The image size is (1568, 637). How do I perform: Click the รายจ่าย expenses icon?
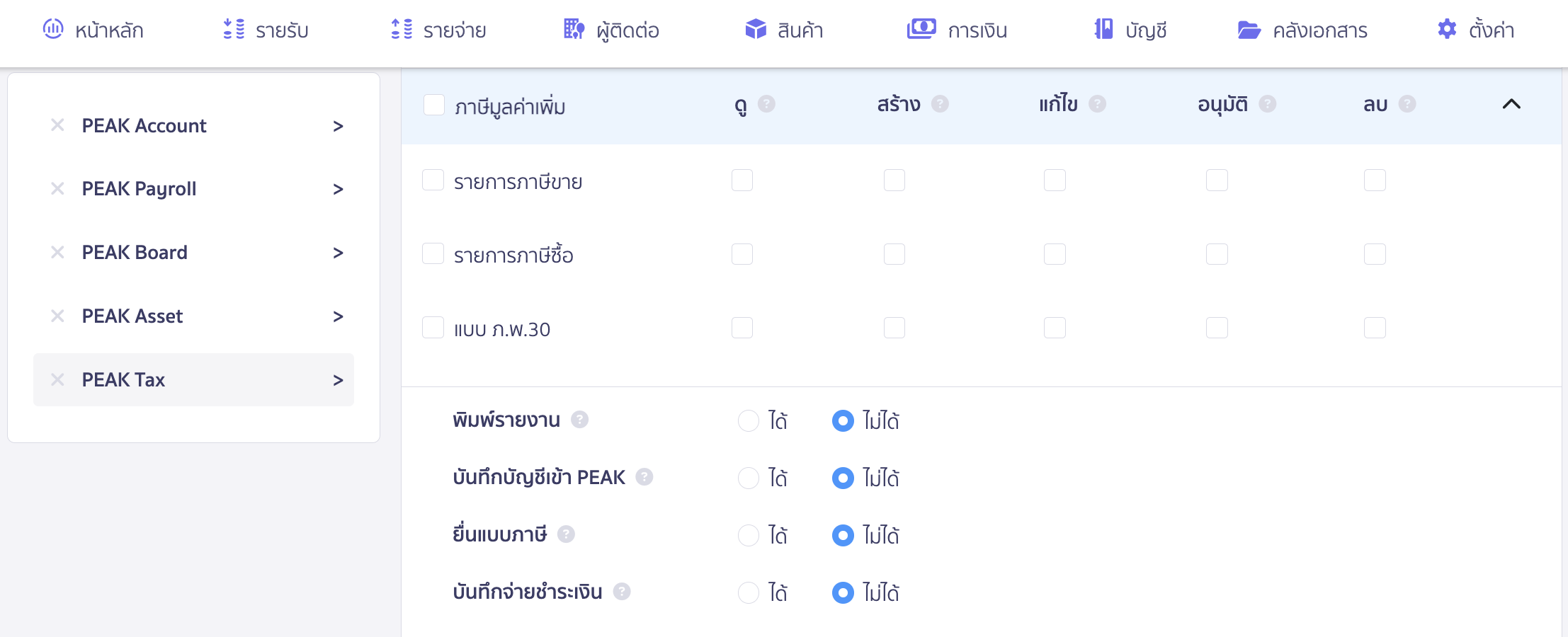[x=401, y=29]
